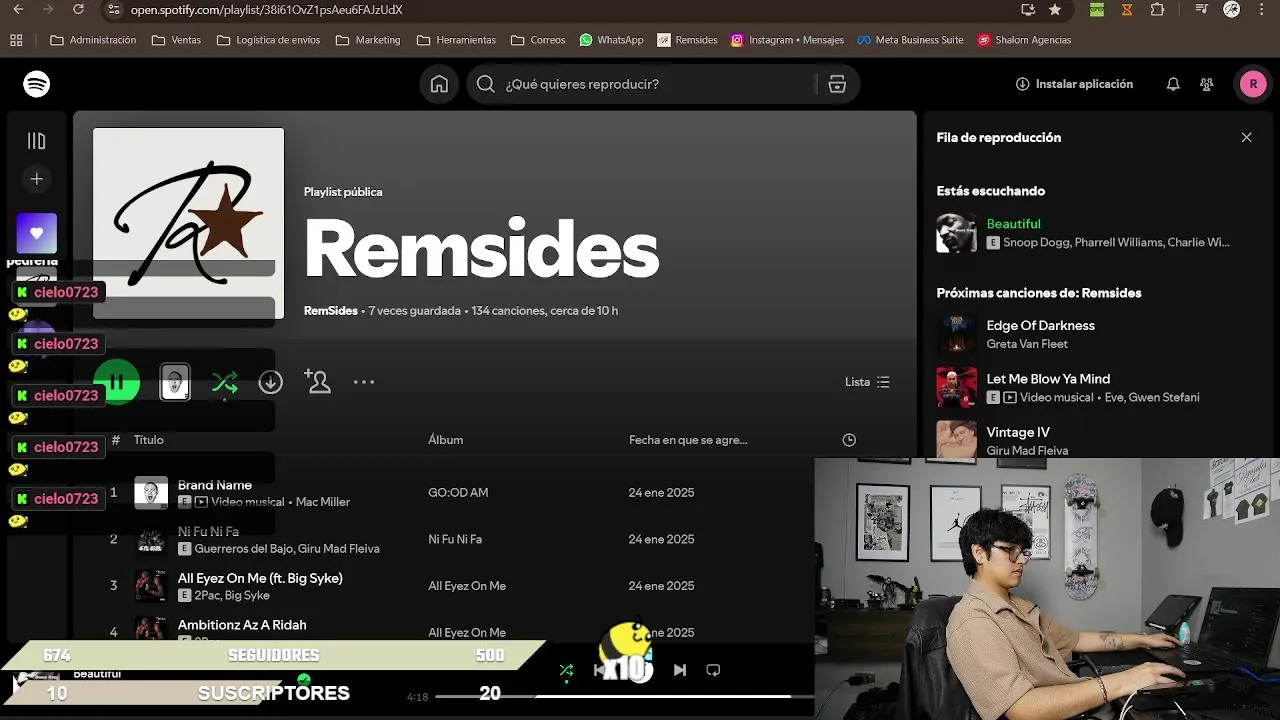Select Ambitionz Az A Ridah track

pyautogui.click(x=242, y=625)
